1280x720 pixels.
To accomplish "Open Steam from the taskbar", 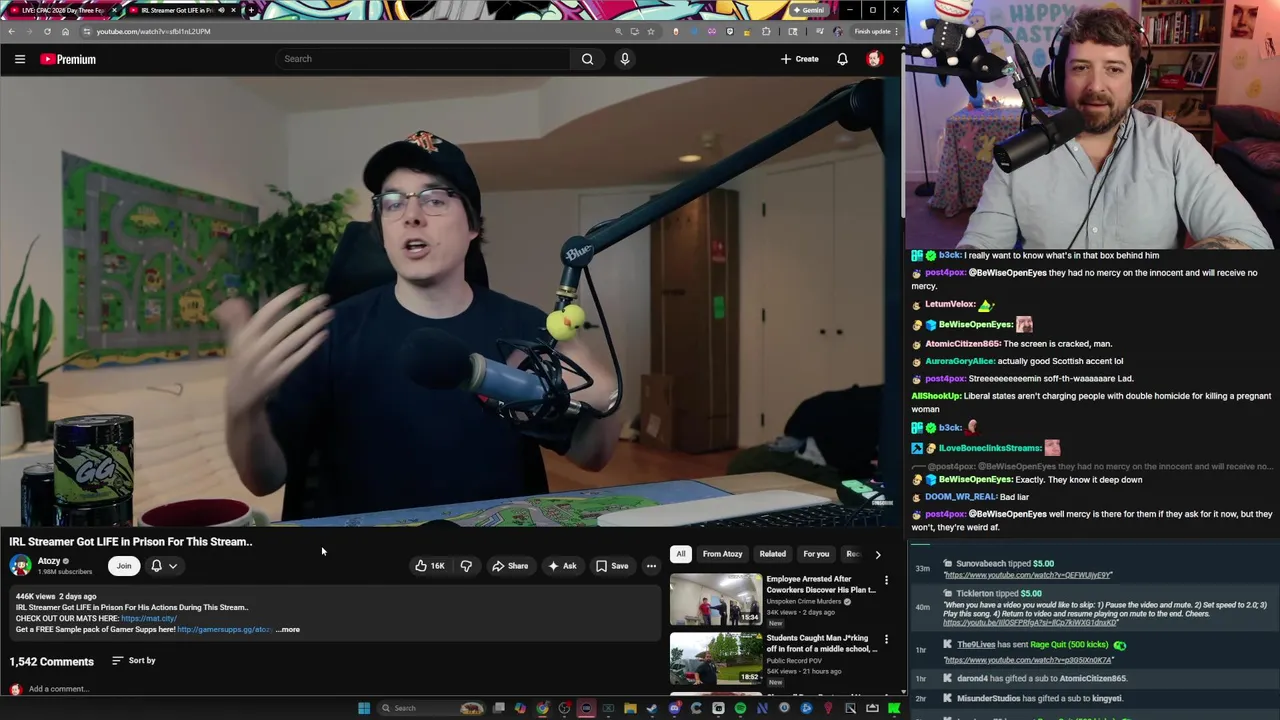I will tap(652, 708).
